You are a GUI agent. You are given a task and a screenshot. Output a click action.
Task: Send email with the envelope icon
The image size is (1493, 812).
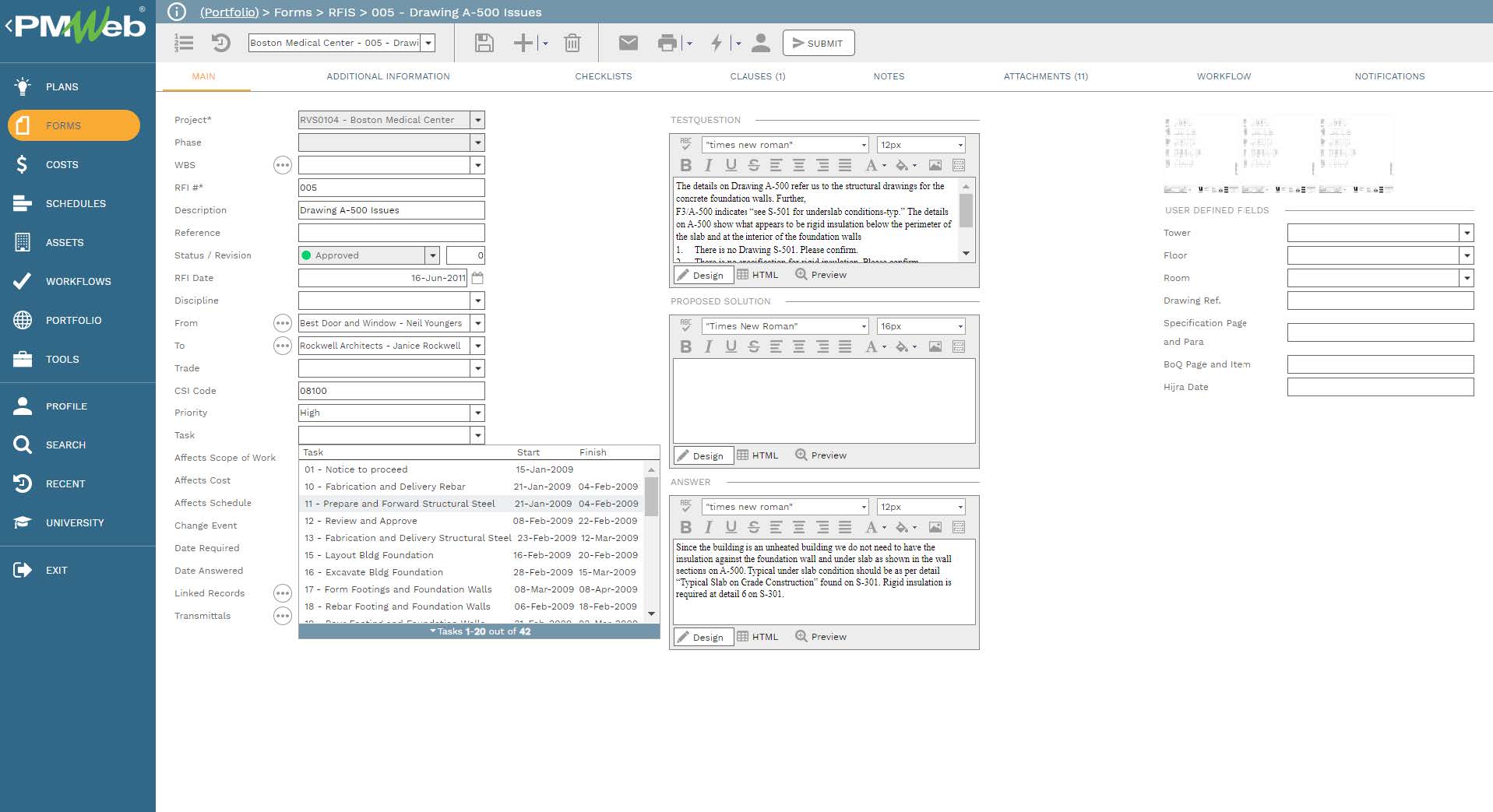point(629,43)
